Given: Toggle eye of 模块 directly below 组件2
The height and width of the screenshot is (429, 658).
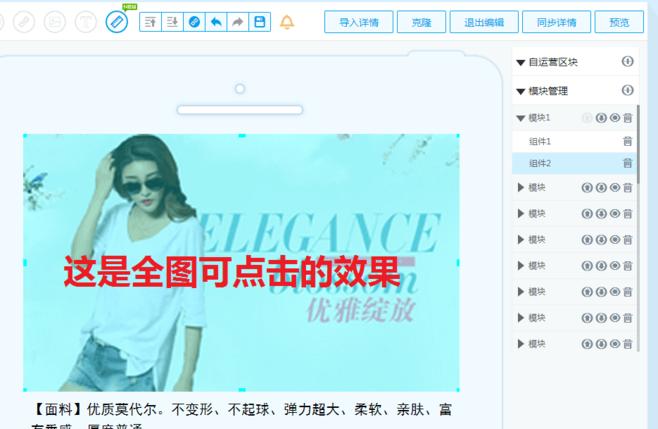Looking at the screenshot, I should coord(615,188).
